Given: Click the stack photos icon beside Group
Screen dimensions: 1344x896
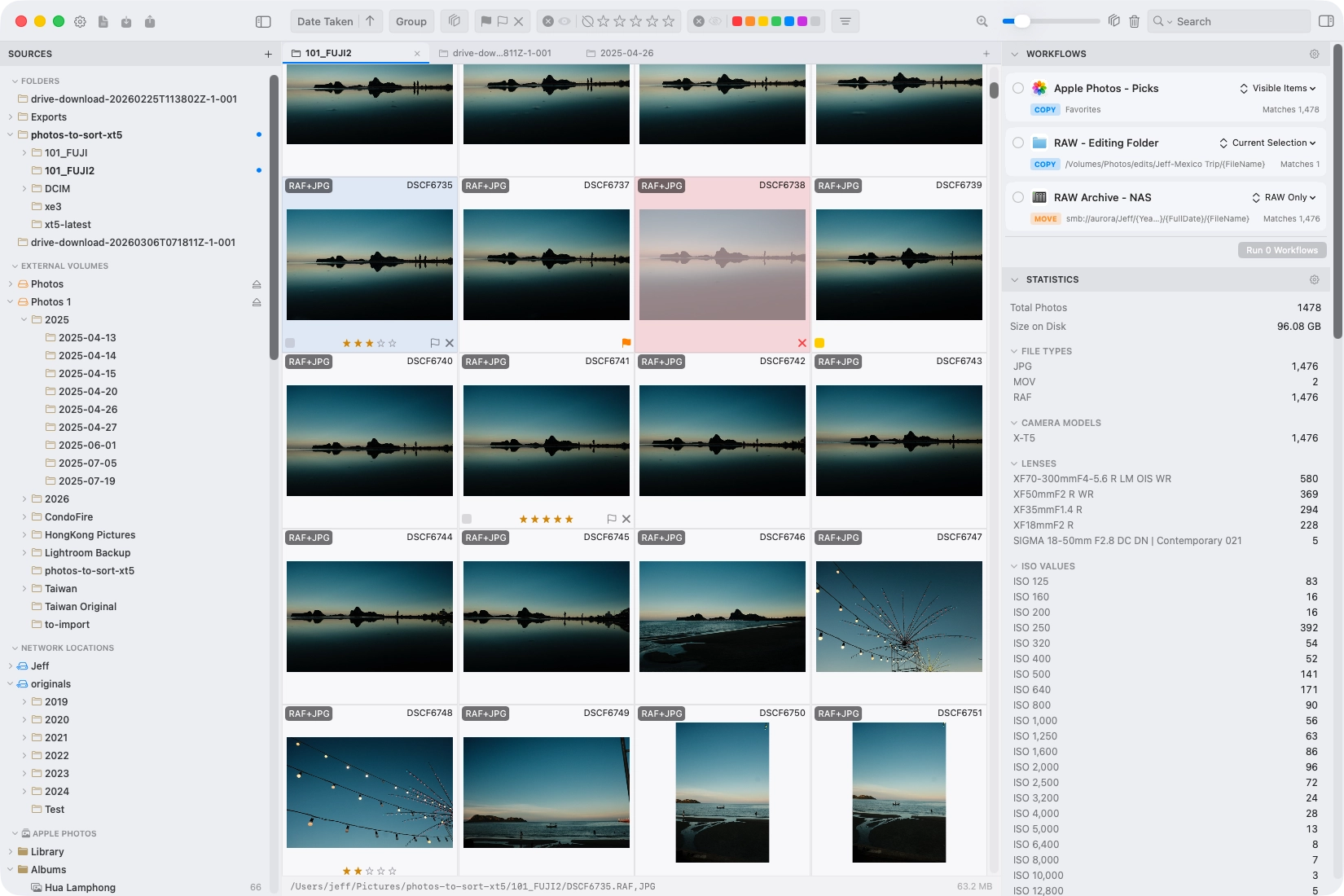Looking at the screenshot, I should pyautogui.click(x=455, y=21).
